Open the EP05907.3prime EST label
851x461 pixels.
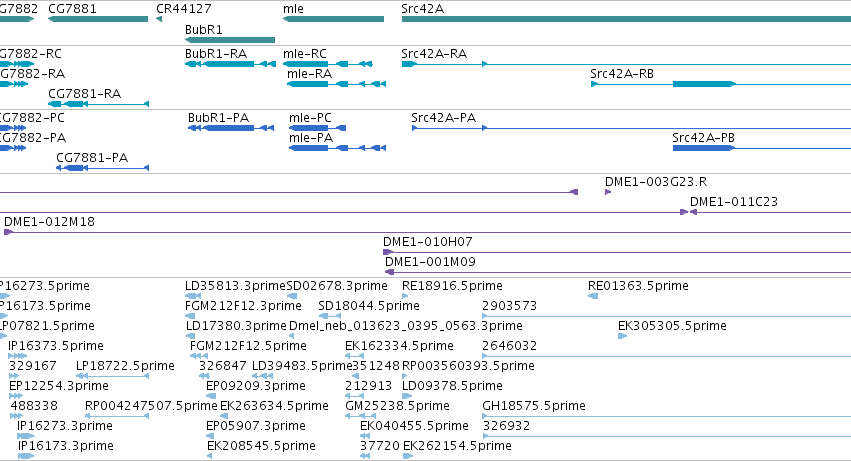coord(256,427)
